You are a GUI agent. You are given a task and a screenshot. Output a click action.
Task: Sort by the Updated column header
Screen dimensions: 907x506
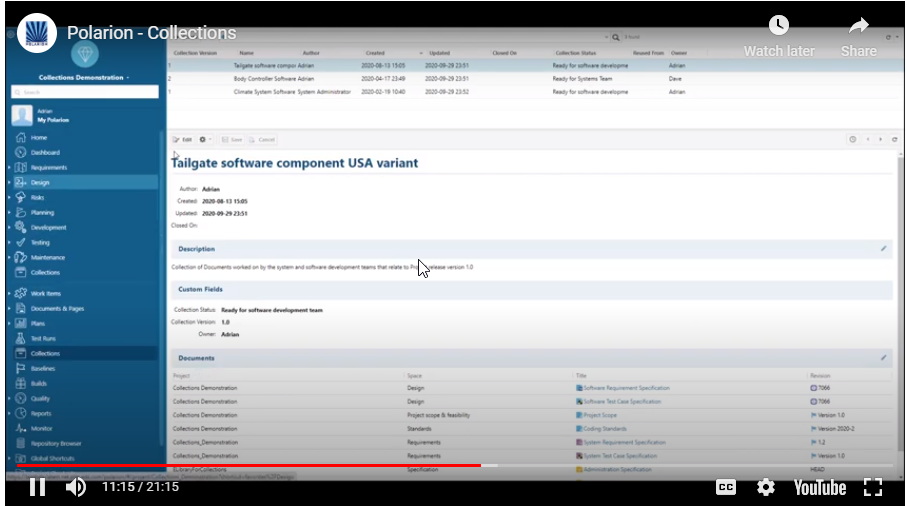(x=440, y=53)
